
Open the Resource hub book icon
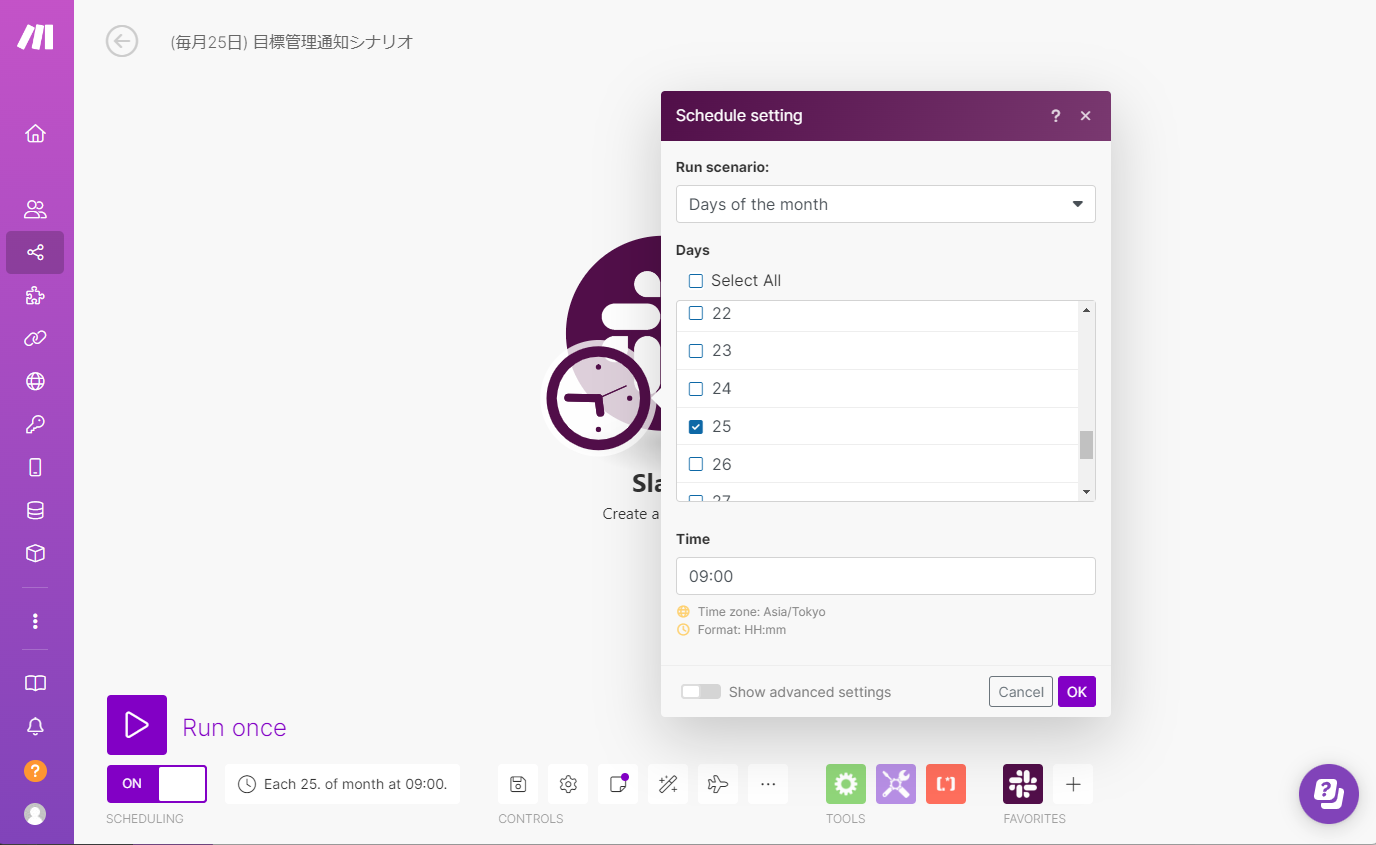click(x=35, y=683)
